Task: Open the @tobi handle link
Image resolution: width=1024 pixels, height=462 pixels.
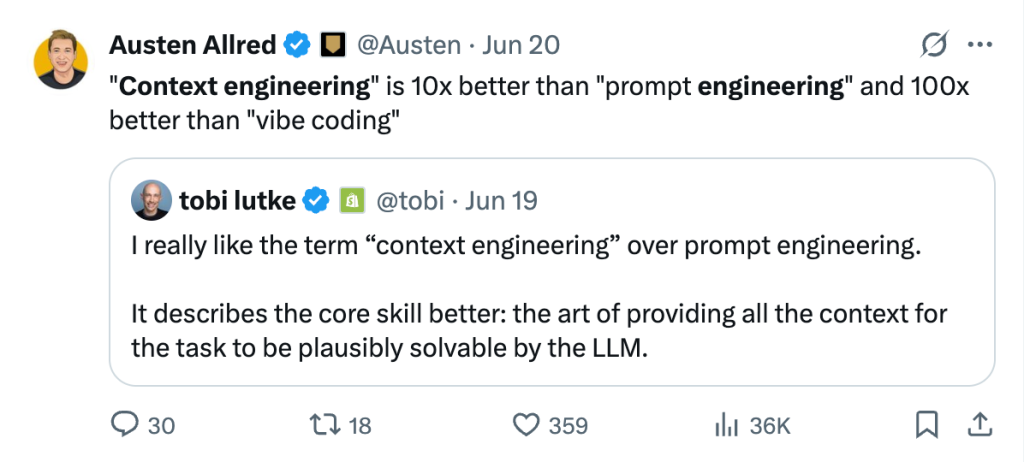Action: click(x=408, y=201)
